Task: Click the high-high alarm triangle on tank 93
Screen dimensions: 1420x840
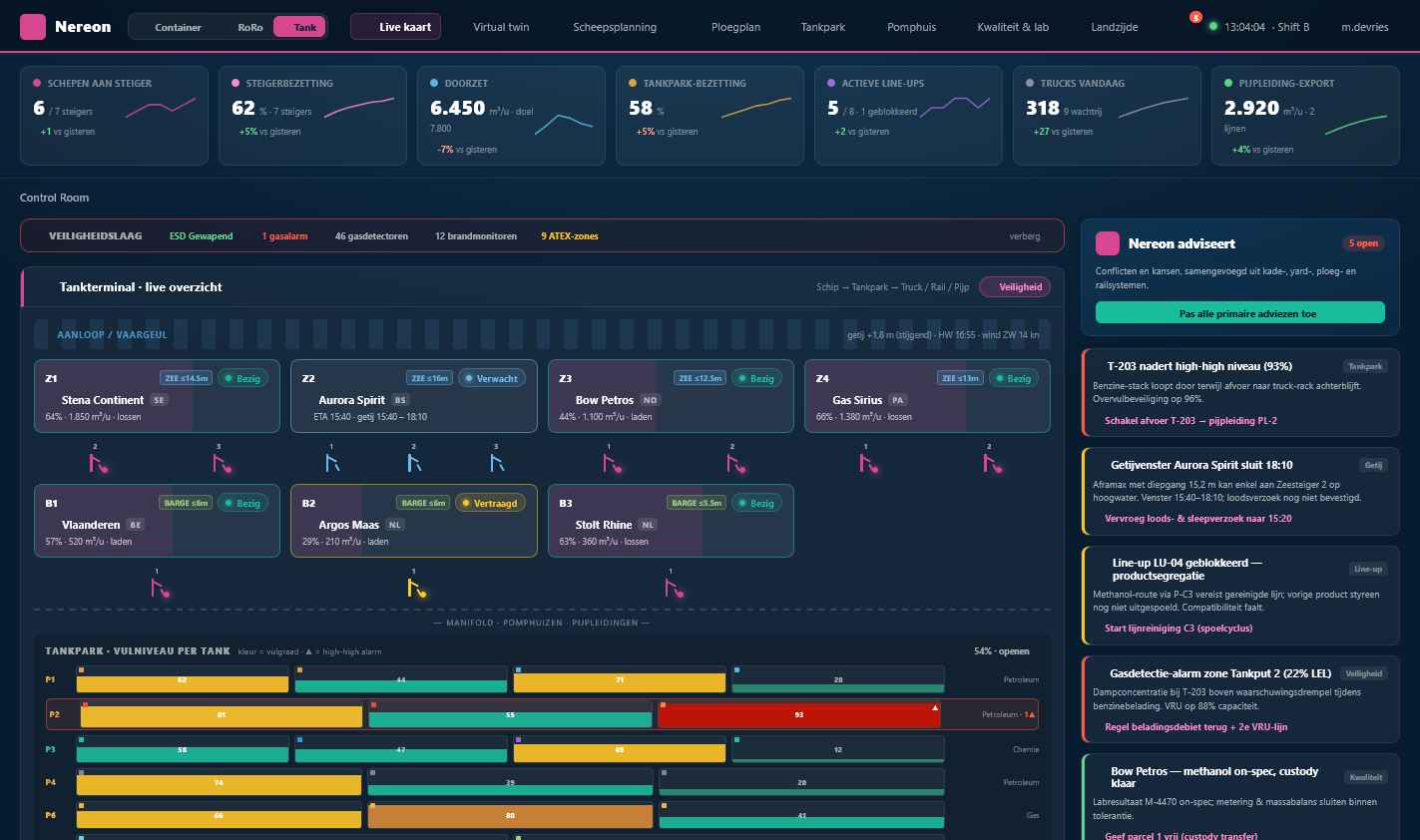Action: (935, 707)
